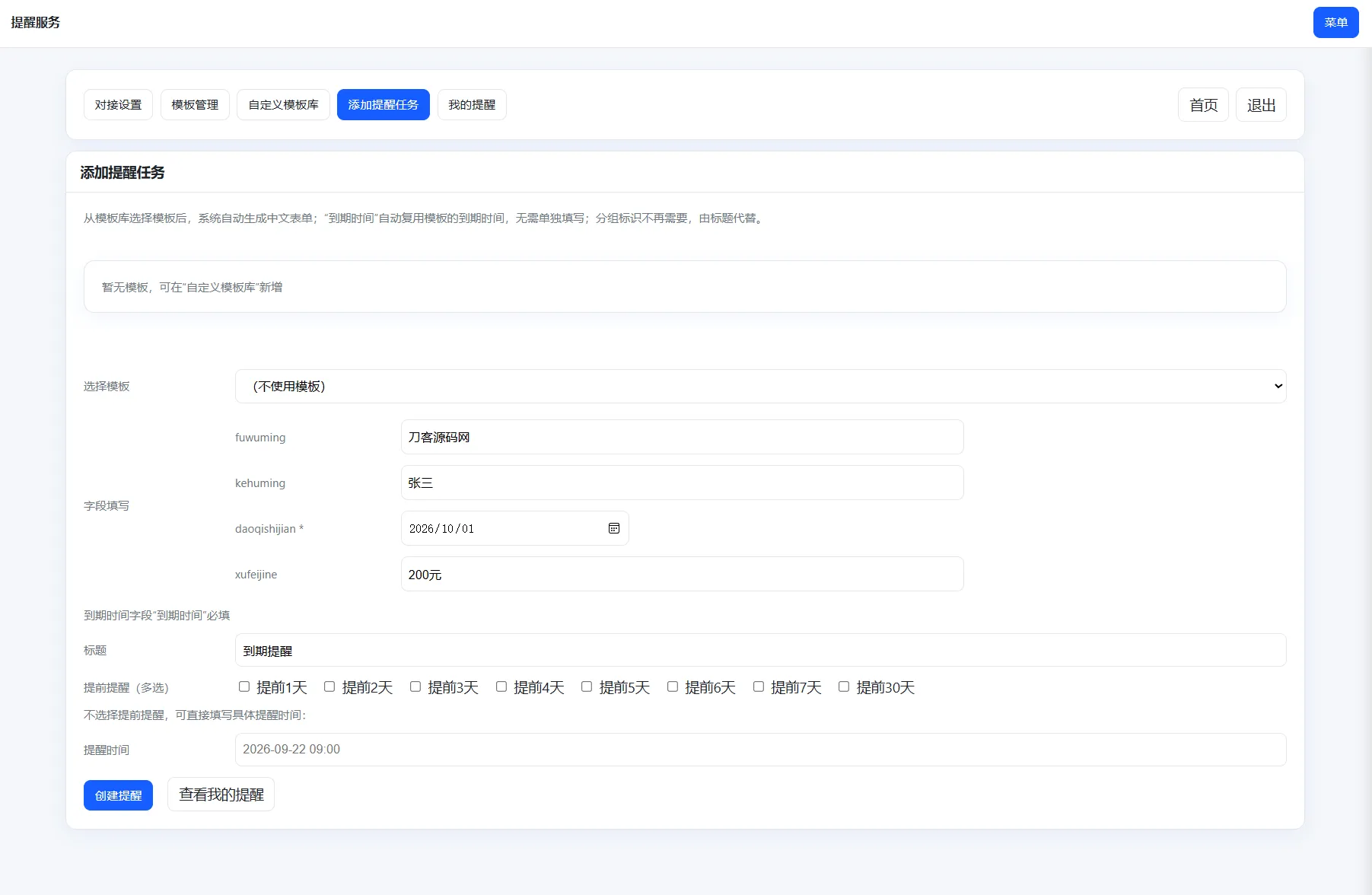
Task: Select the 提前5天 checkbox
Action: coord(587,686)
